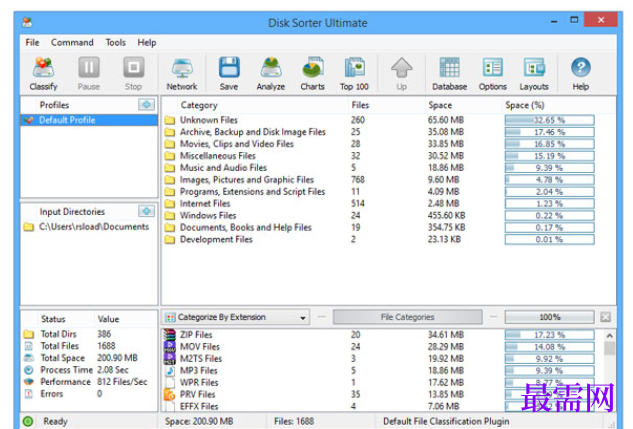Viewport: 633px width, 429px height.
Task: Select Archive, Backup and Disk Image Files row
Action: coord(379,132)
